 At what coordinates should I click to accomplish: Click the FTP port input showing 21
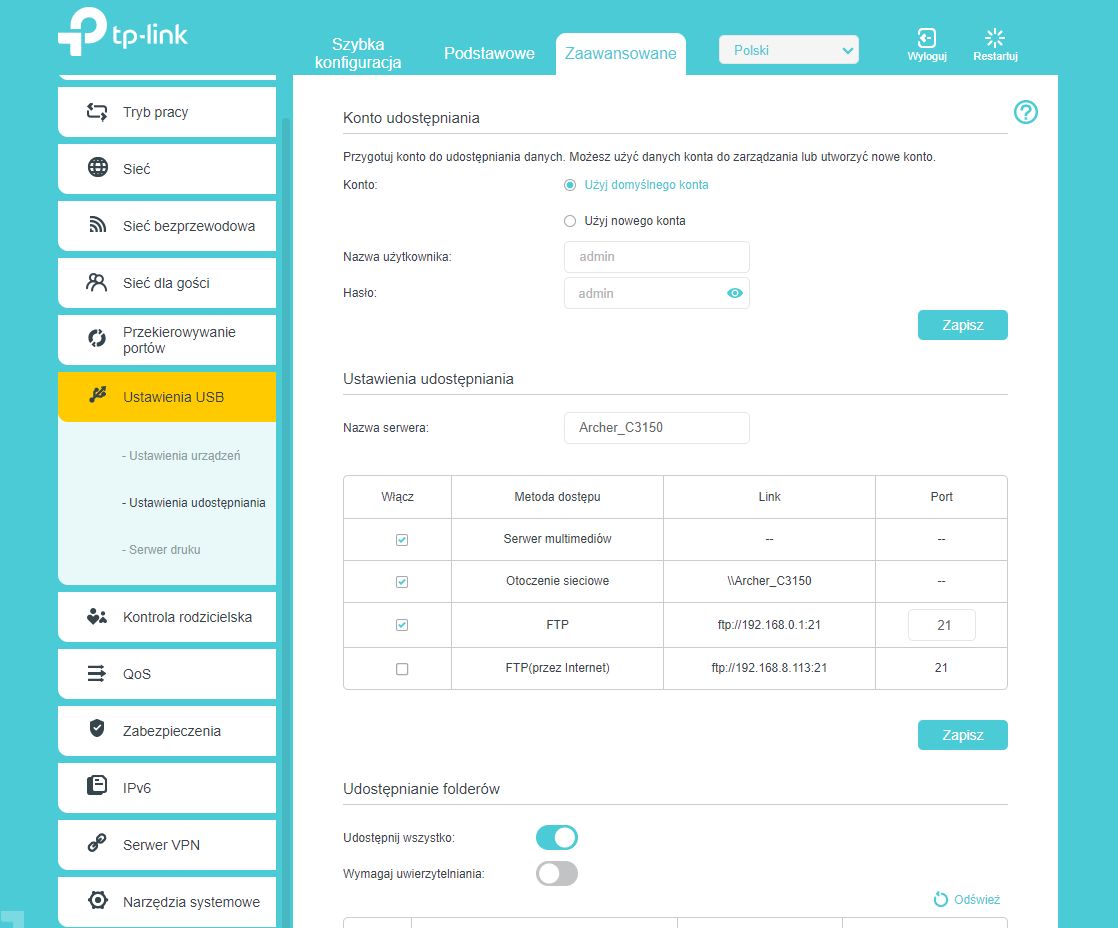pyautogui.click(x=942, y=625)
